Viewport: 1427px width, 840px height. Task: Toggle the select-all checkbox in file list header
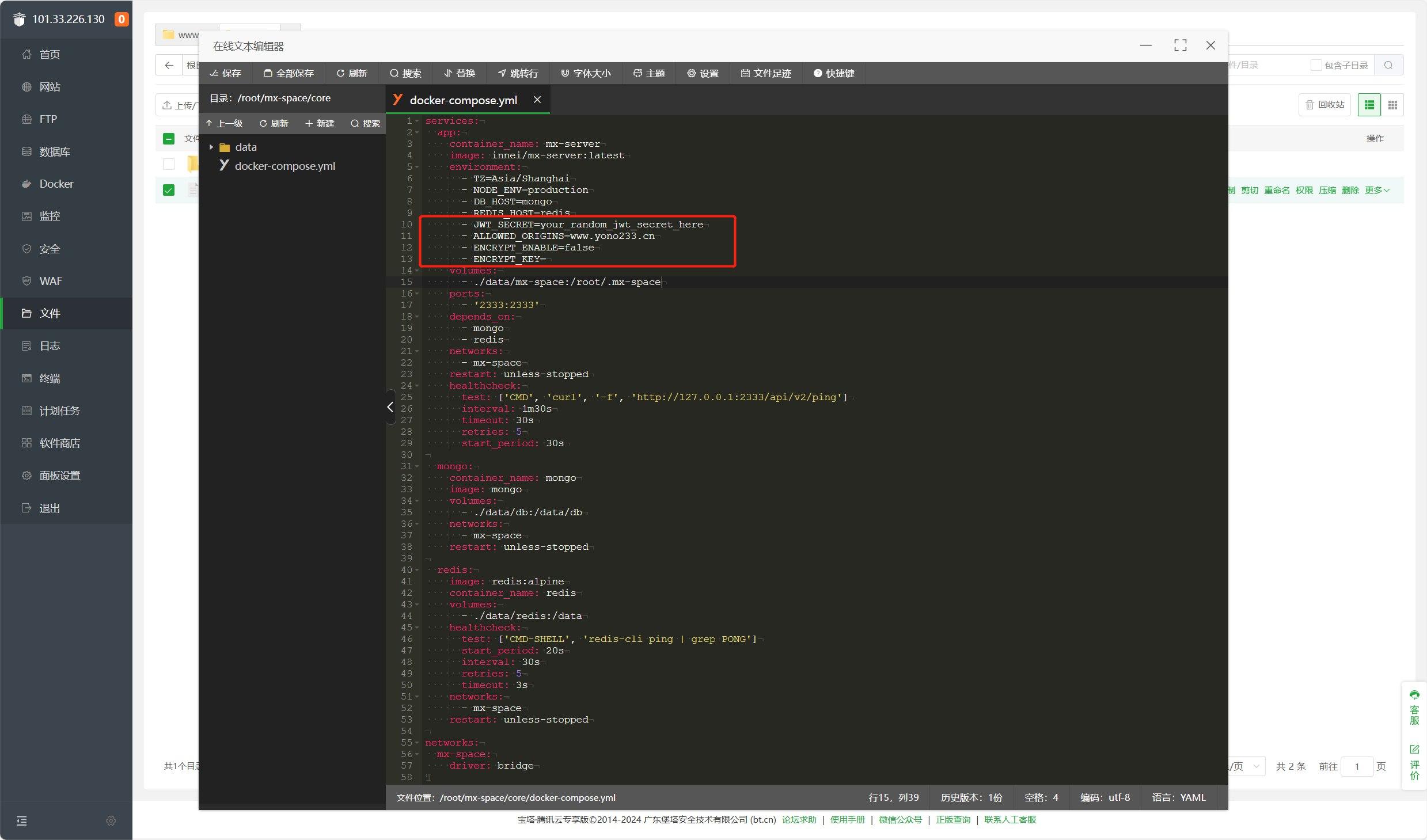coord(169,139)
